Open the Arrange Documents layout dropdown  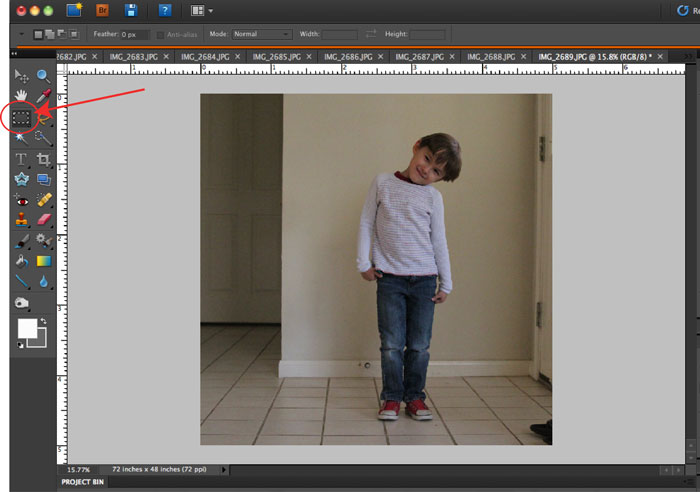pos(201,10)
